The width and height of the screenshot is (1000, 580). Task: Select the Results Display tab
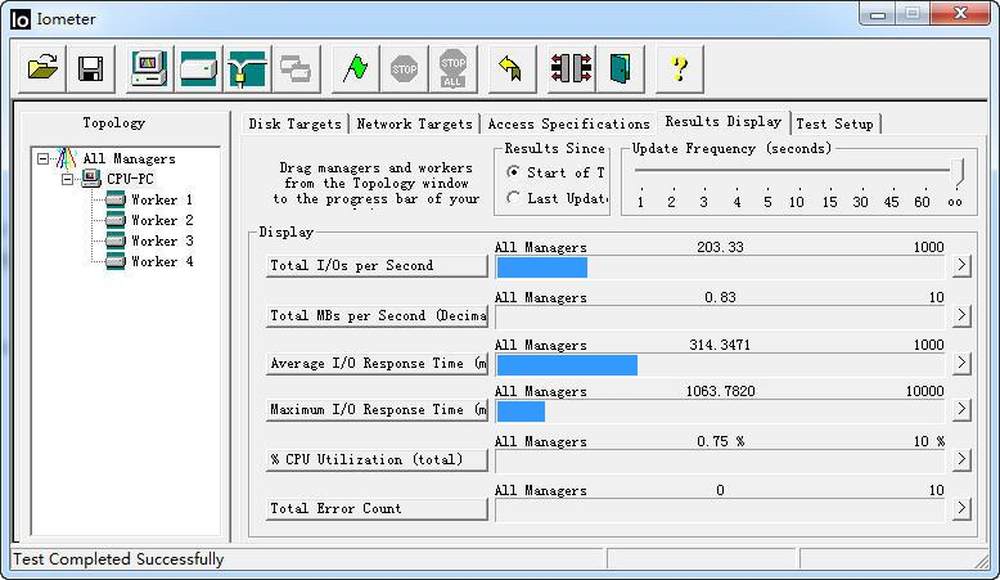[723, 121]
